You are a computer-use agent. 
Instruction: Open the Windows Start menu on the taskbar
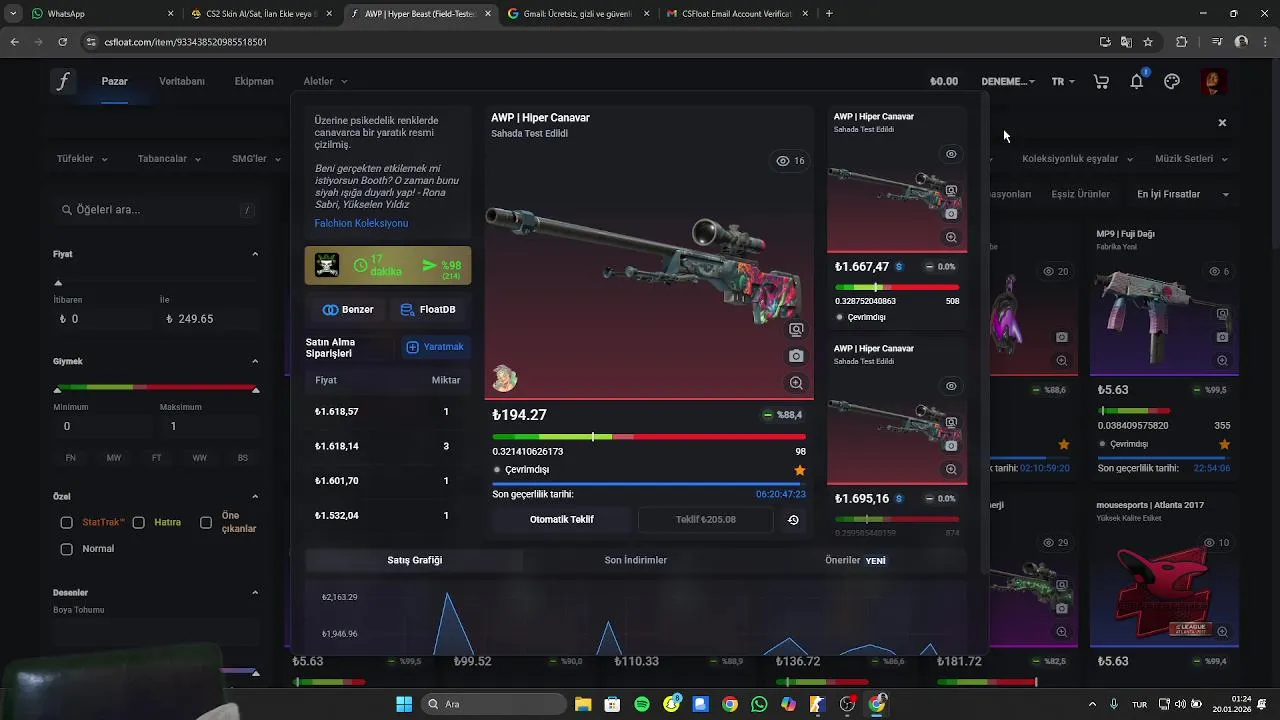coord(404,704)
